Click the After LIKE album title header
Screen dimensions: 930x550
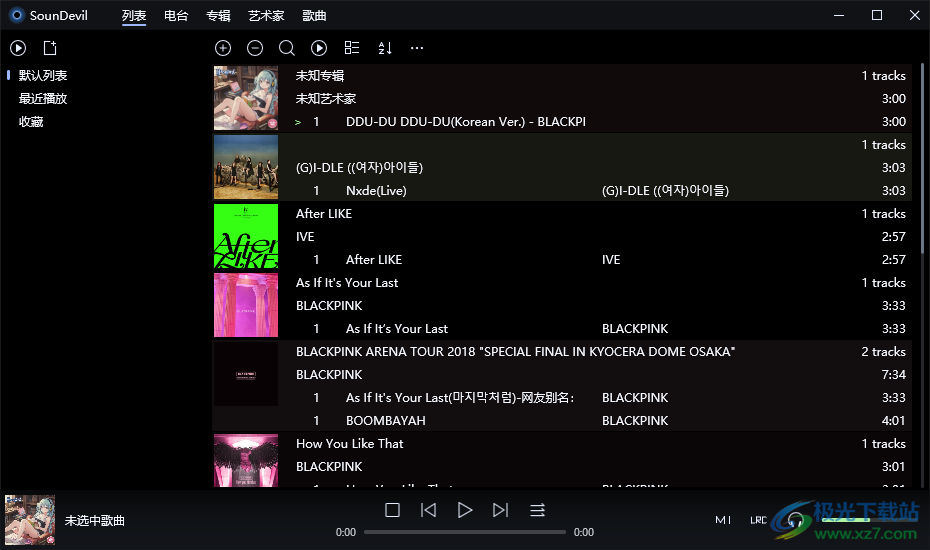(x=324, y=214)
